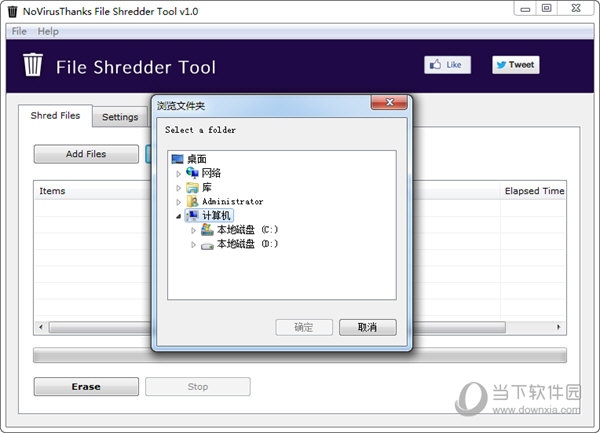
Task: Click the local disk D: drive icon
Action: tap(207, 243)
